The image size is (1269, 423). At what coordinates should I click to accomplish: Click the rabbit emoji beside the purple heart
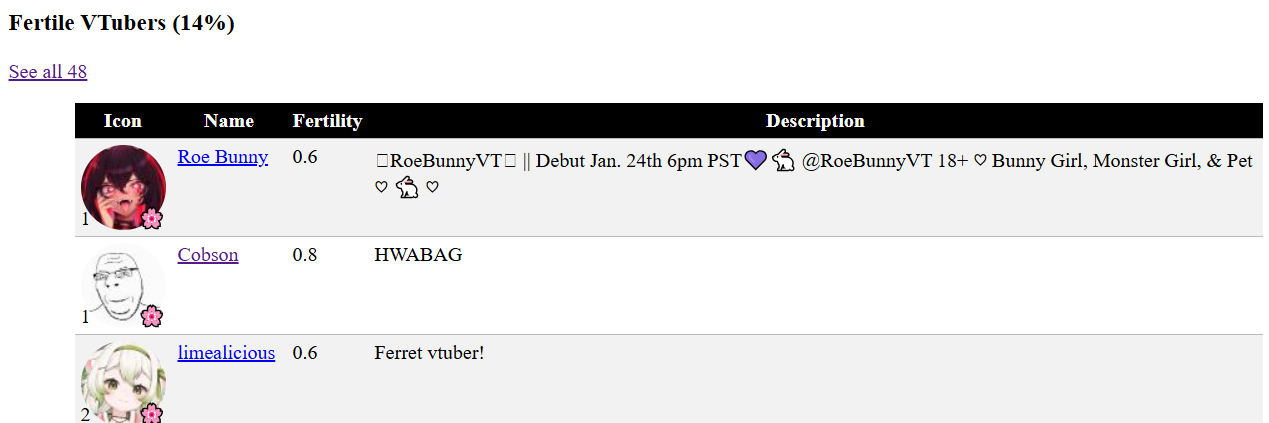point(782,160)
